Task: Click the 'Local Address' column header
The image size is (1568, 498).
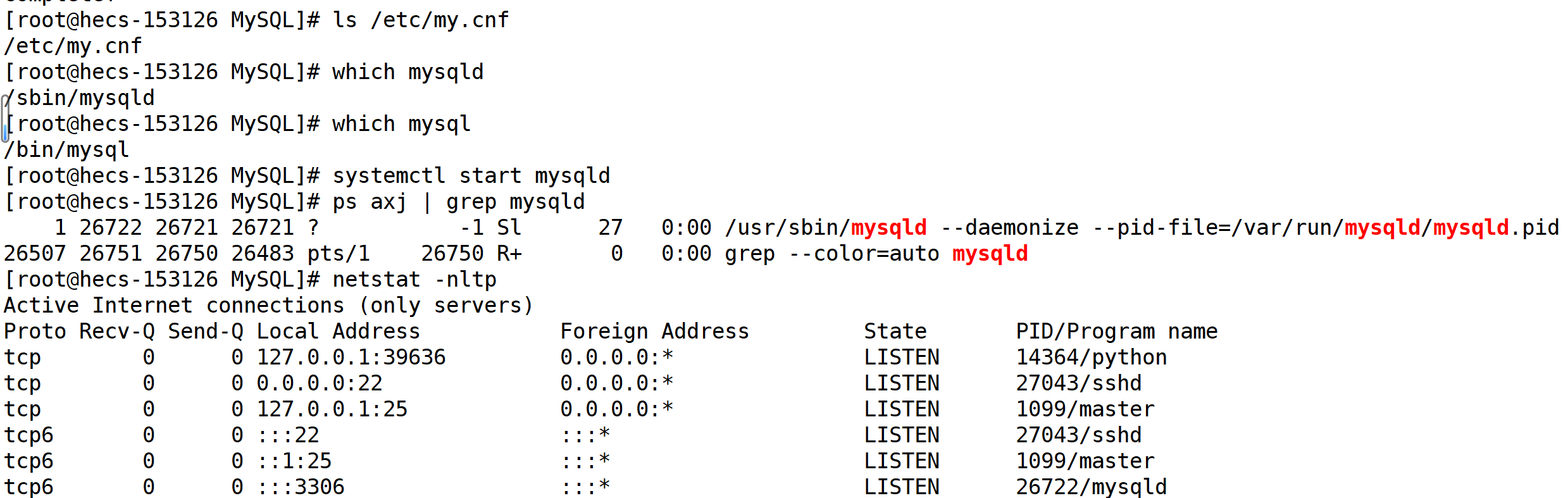Action: [339, 332]
